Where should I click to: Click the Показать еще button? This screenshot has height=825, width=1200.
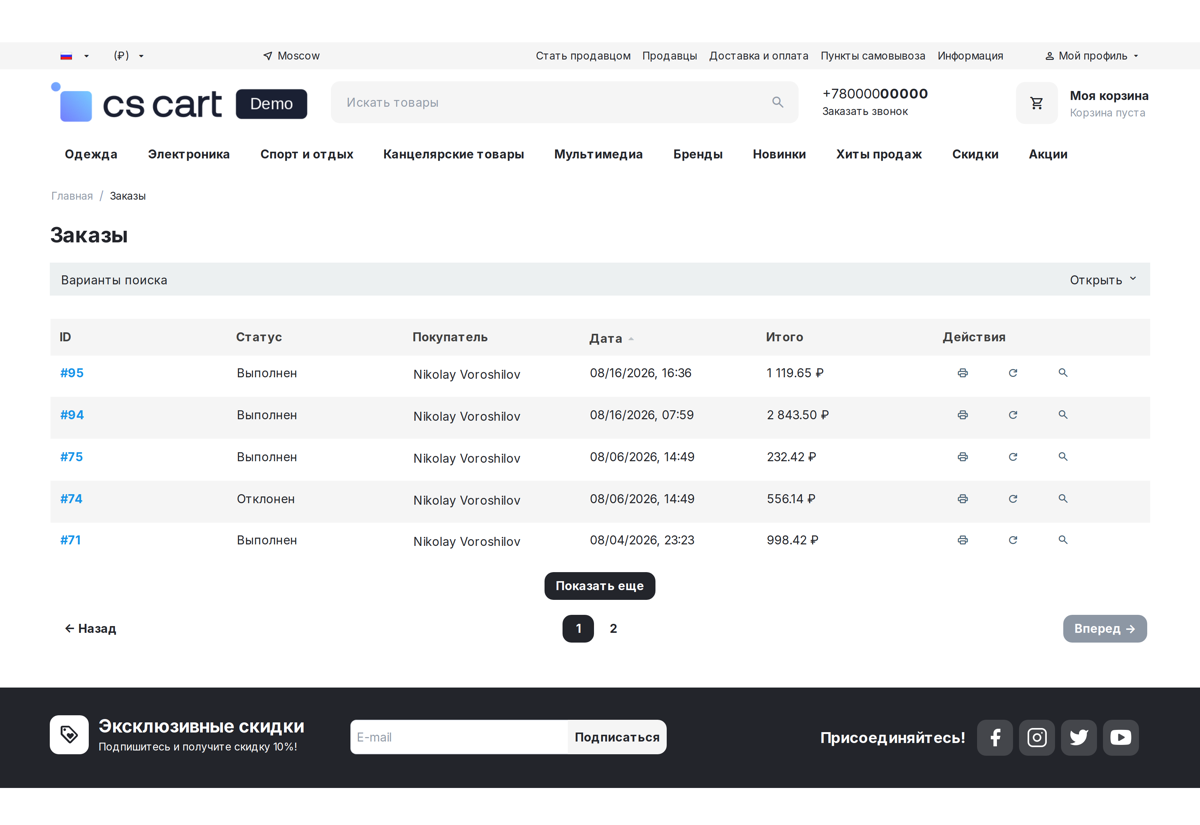(600, 586)
